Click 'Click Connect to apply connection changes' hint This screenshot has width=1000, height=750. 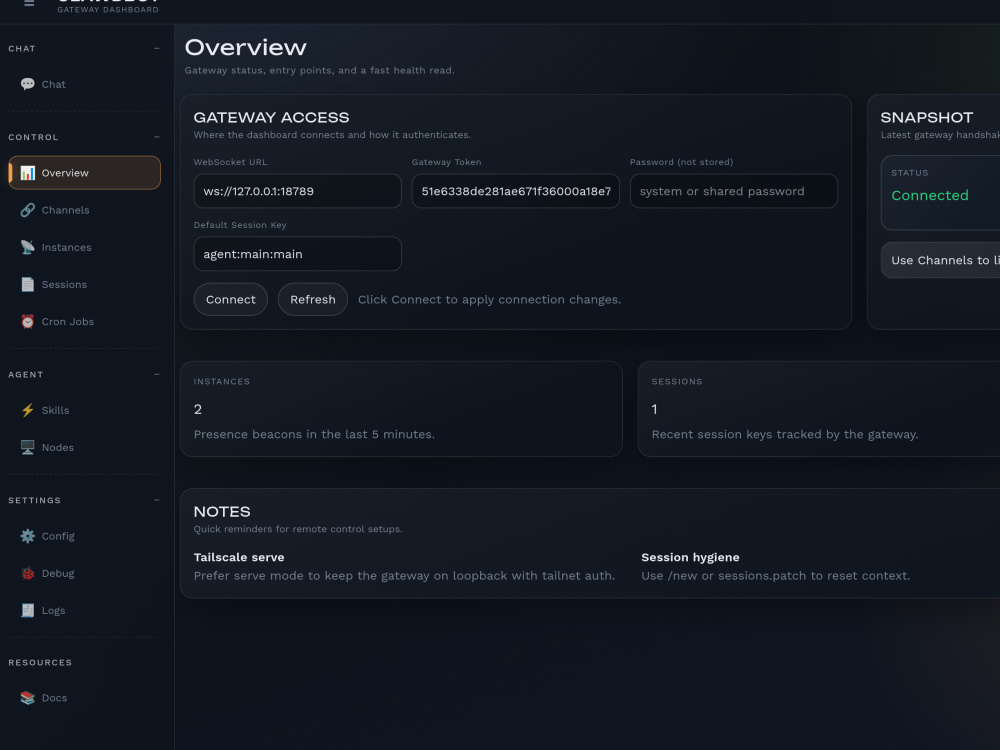[489, 299]
